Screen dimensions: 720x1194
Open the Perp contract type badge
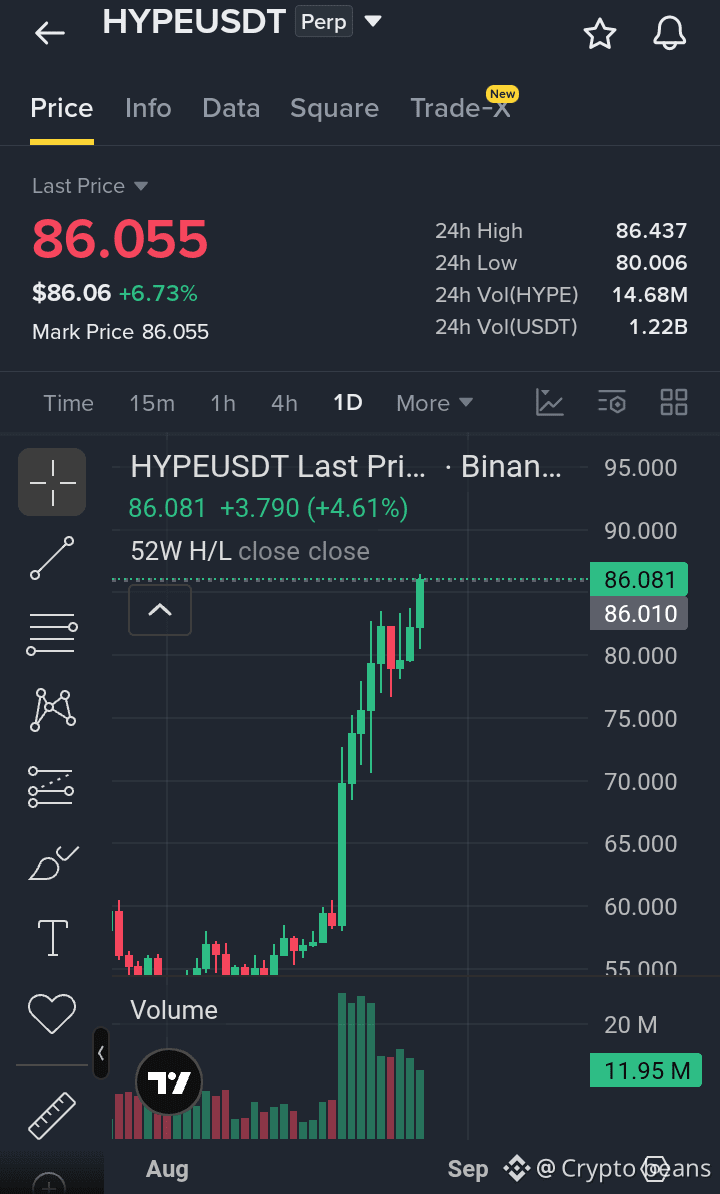(324, 22)
